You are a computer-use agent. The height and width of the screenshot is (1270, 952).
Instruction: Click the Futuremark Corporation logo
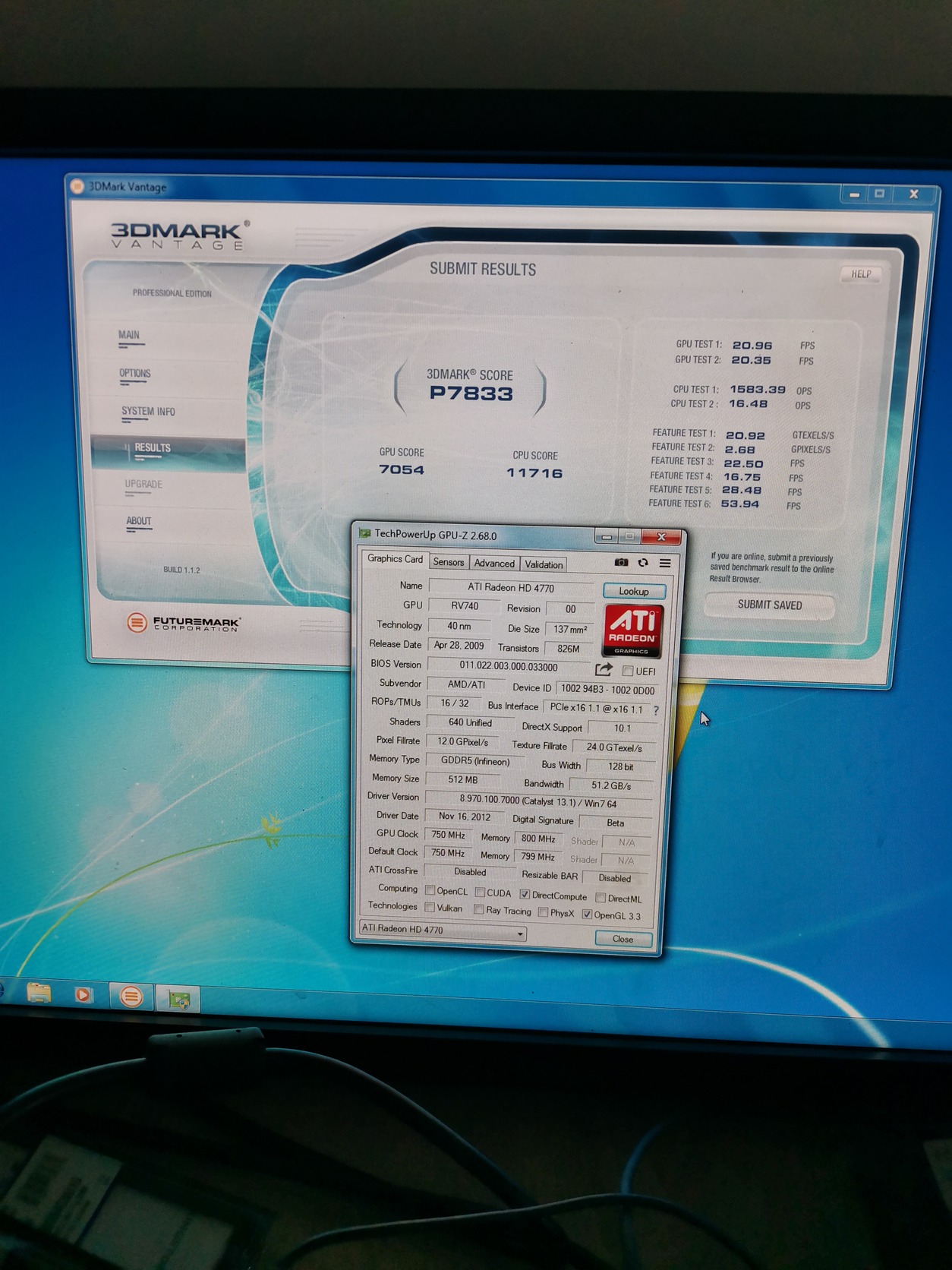coord(183,624)
